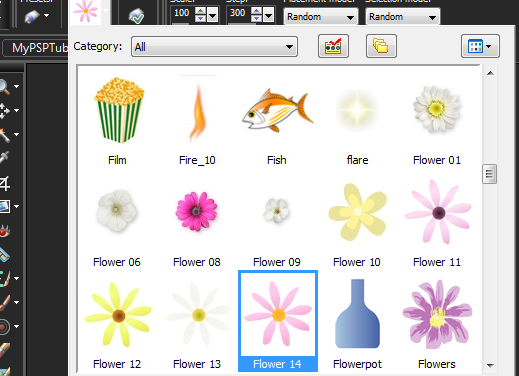Screen dimensions: 519x376
Task: Select the Flower 12 tube
Action: coord(118,315)
